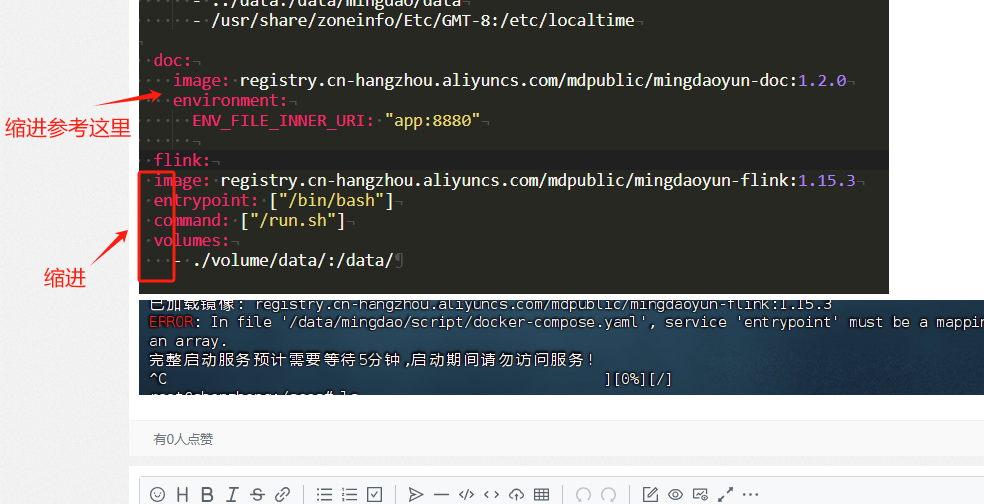Undo the last edit
This screenshot has width=984, height=504.
pos(583,495)
